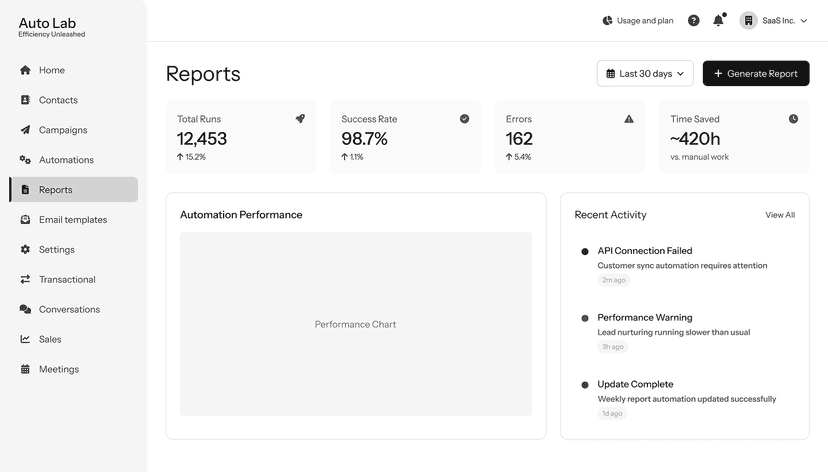Open the Automations section
The image size is (828, 472).
coord(73,159)
